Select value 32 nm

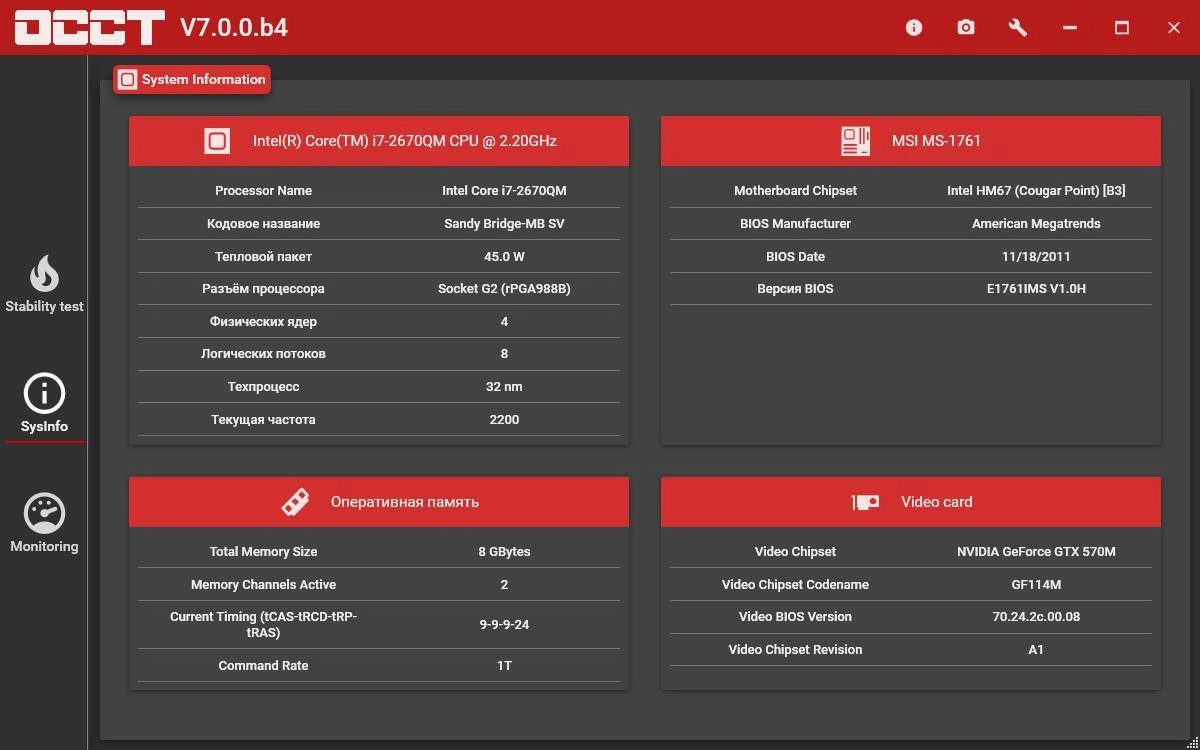pyautogui.click(x=504, y=386)
